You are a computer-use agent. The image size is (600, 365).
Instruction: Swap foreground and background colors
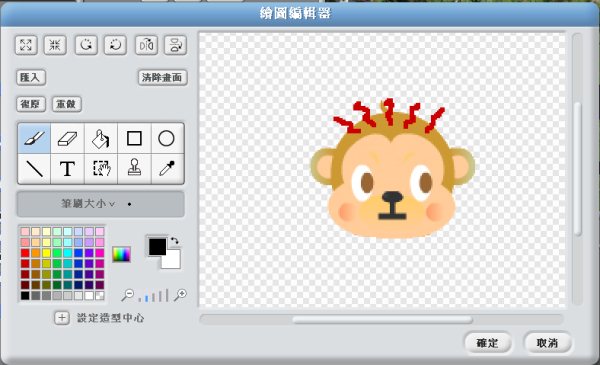pos(174,241)
